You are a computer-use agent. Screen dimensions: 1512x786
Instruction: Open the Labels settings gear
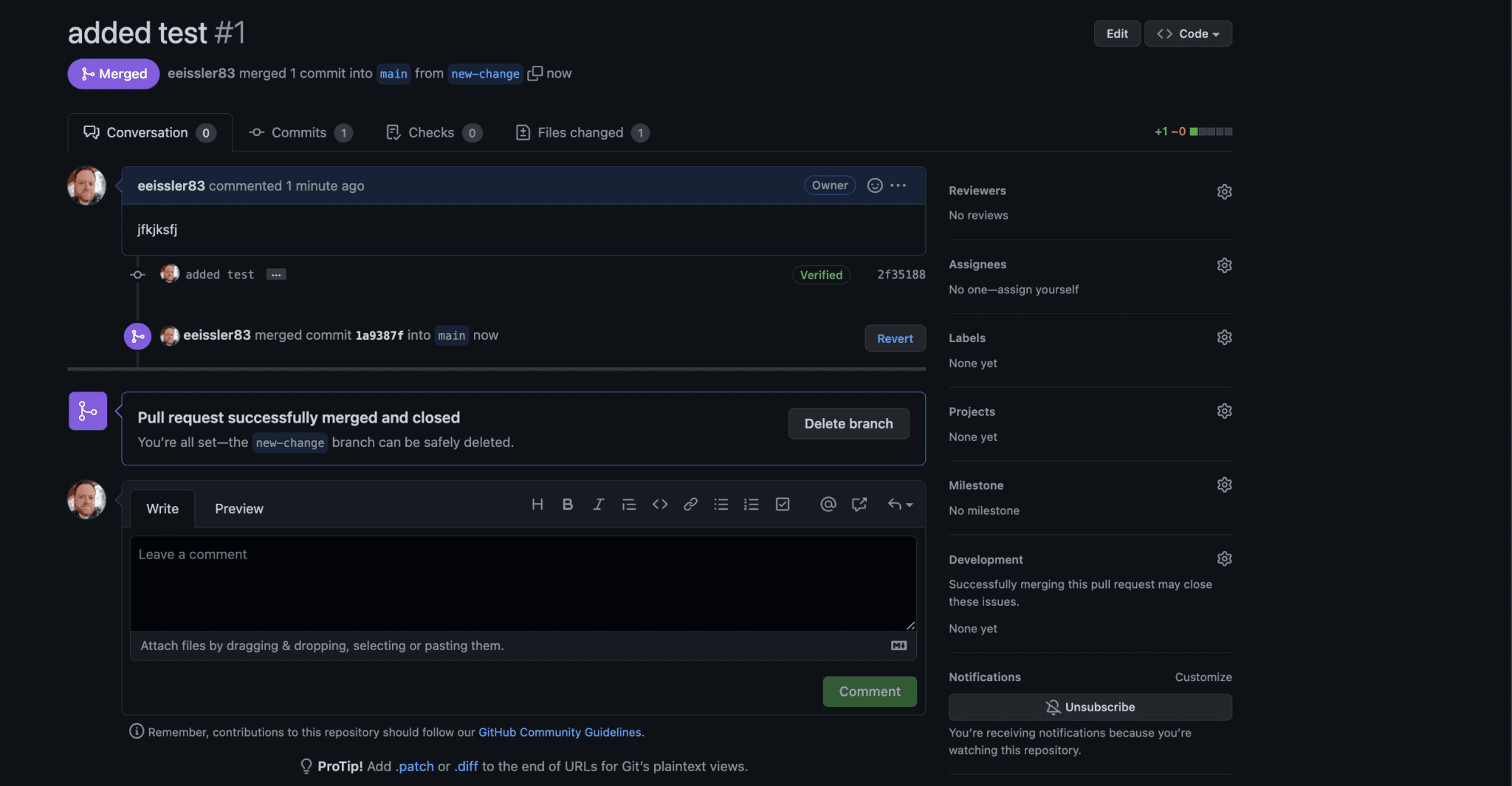point(1224,337)
